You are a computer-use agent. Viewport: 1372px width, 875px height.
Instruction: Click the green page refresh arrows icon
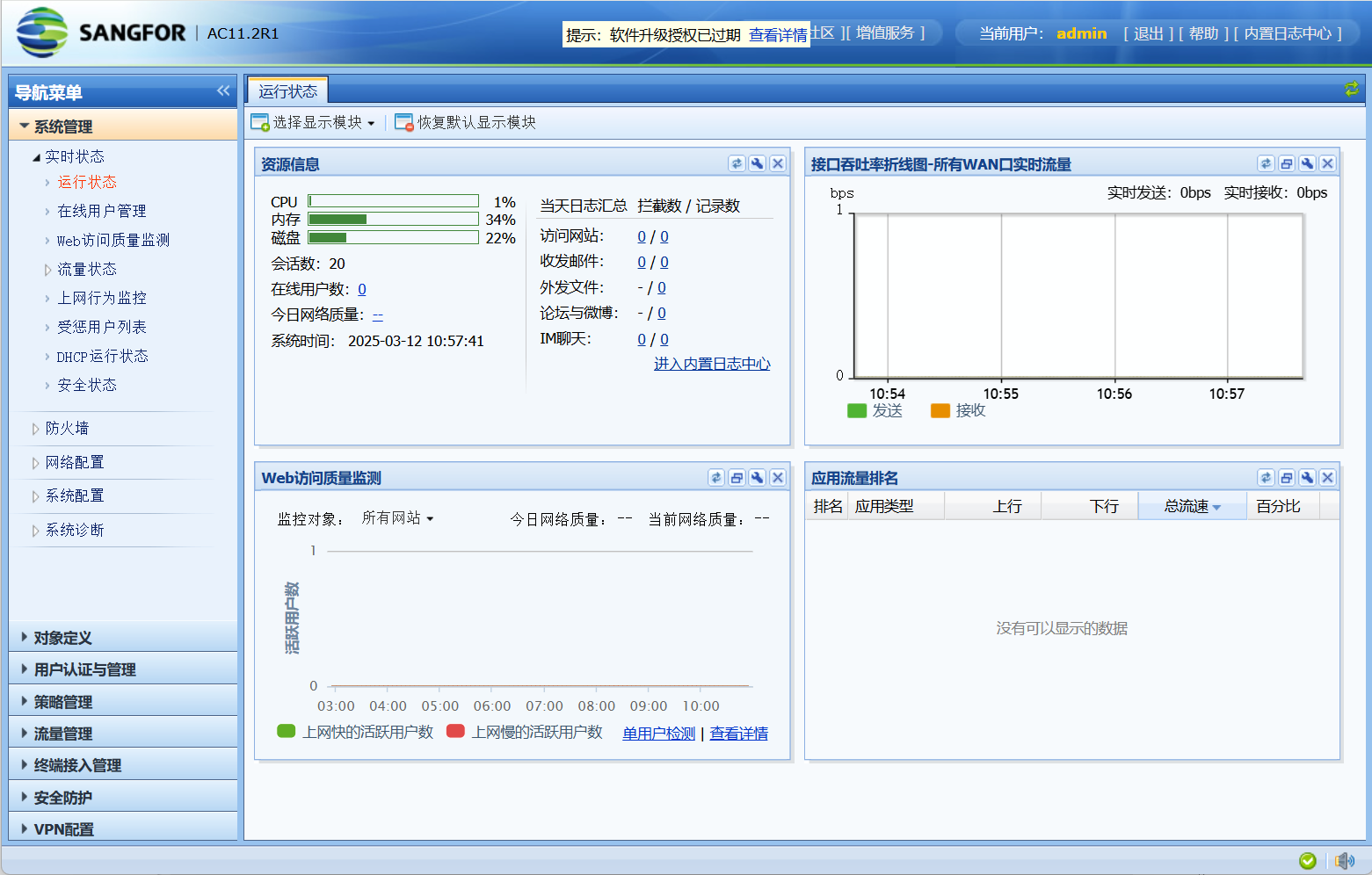coord(1351,89)
